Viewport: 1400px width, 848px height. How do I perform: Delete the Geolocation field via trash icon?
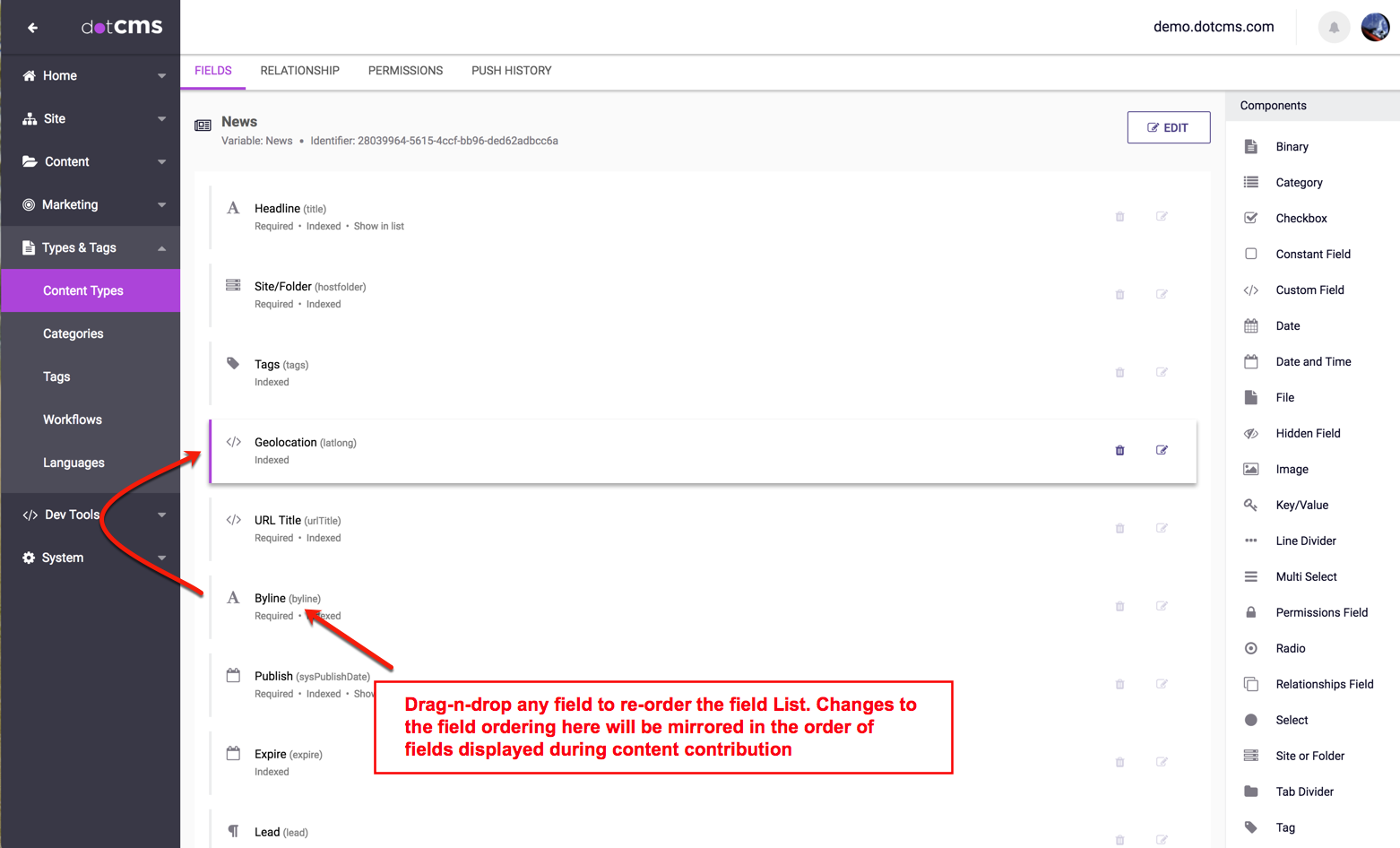[1119, 450]
